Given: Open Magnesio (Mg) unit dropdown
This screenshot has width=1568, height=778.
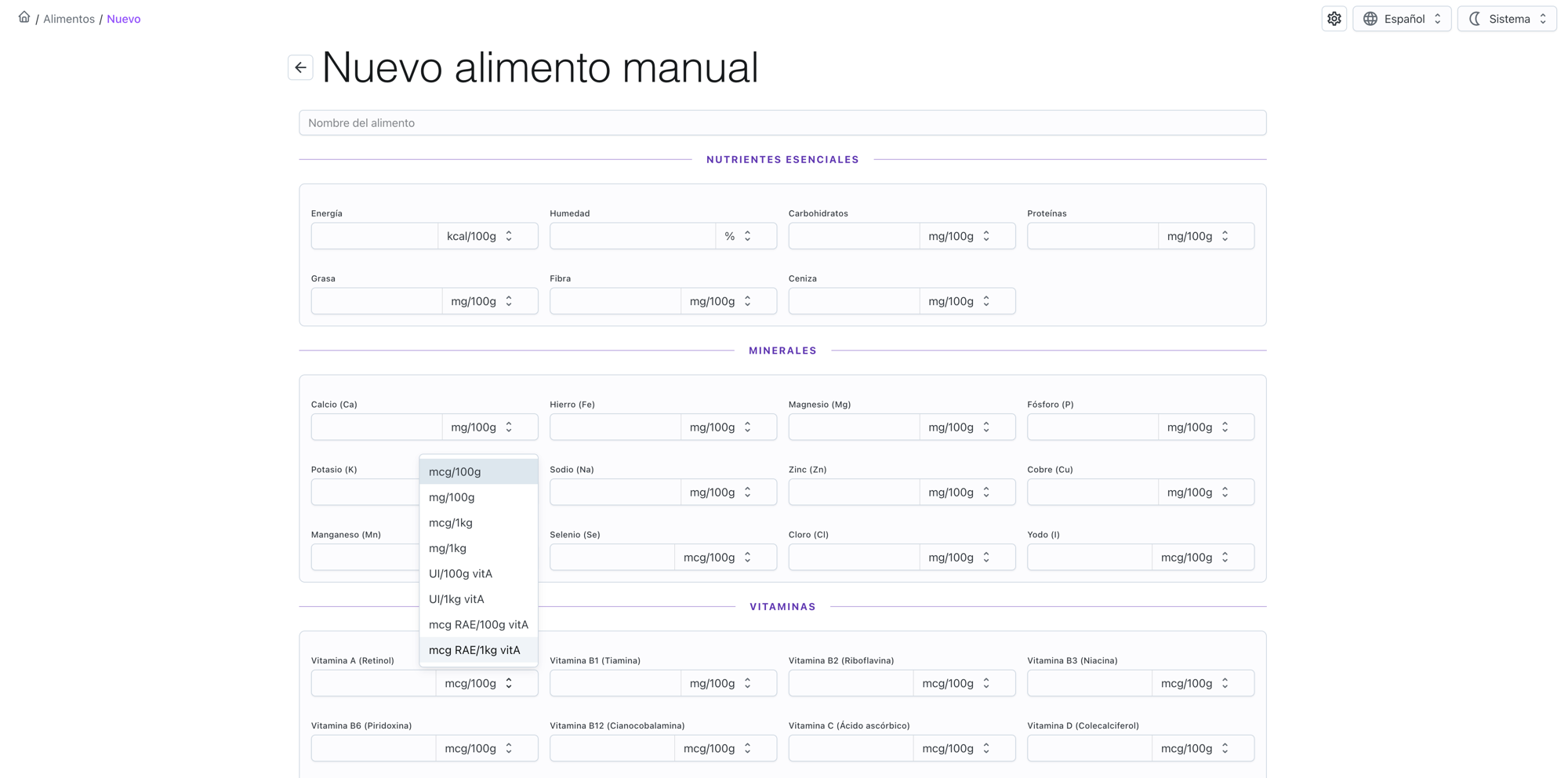Looking at the screenshot, I should [967, 427].
